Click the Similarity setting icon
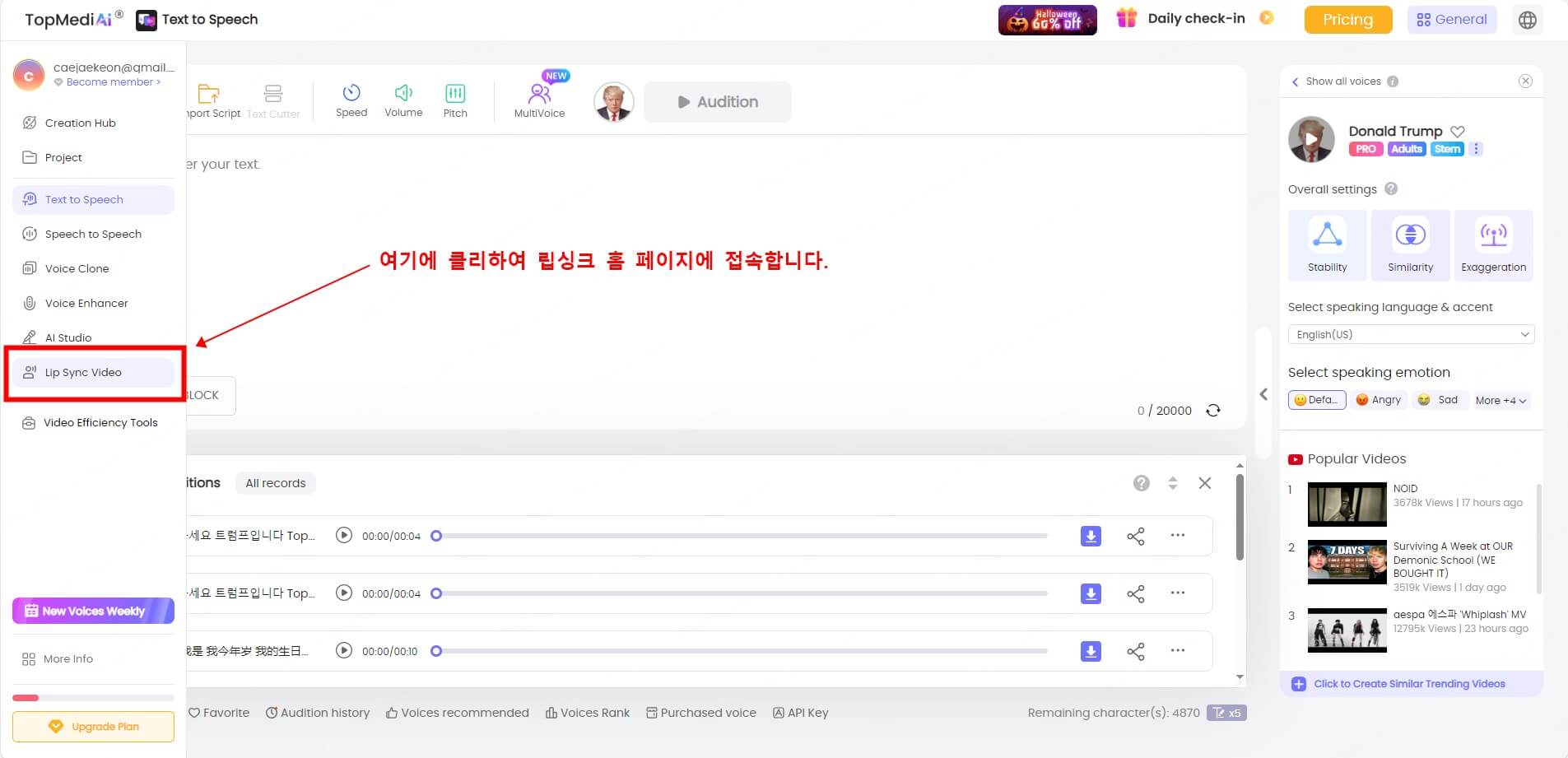This screenshot has width=1568, height=758. point(1411,235)
